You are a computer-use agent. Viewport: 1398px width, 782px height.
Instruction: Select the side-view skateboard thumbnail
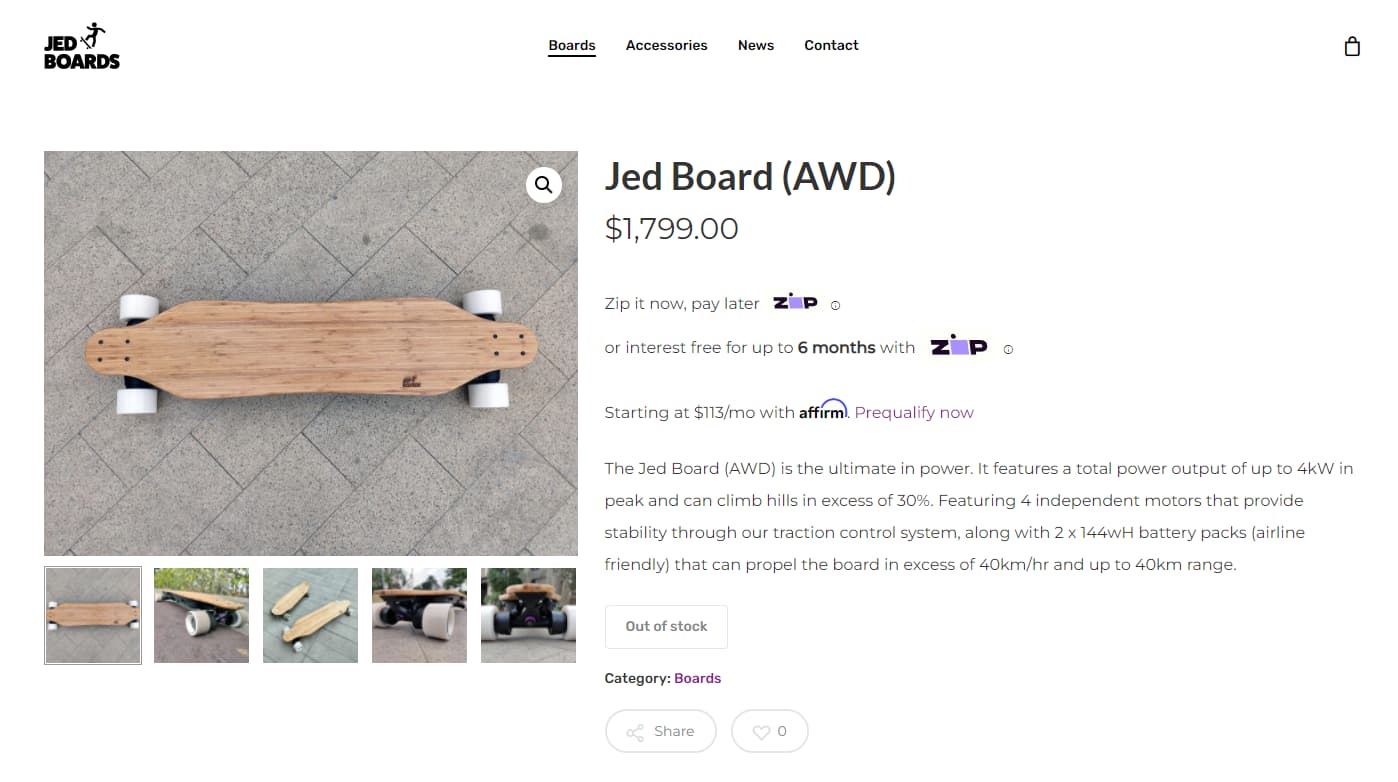click(x=201, y=615)
